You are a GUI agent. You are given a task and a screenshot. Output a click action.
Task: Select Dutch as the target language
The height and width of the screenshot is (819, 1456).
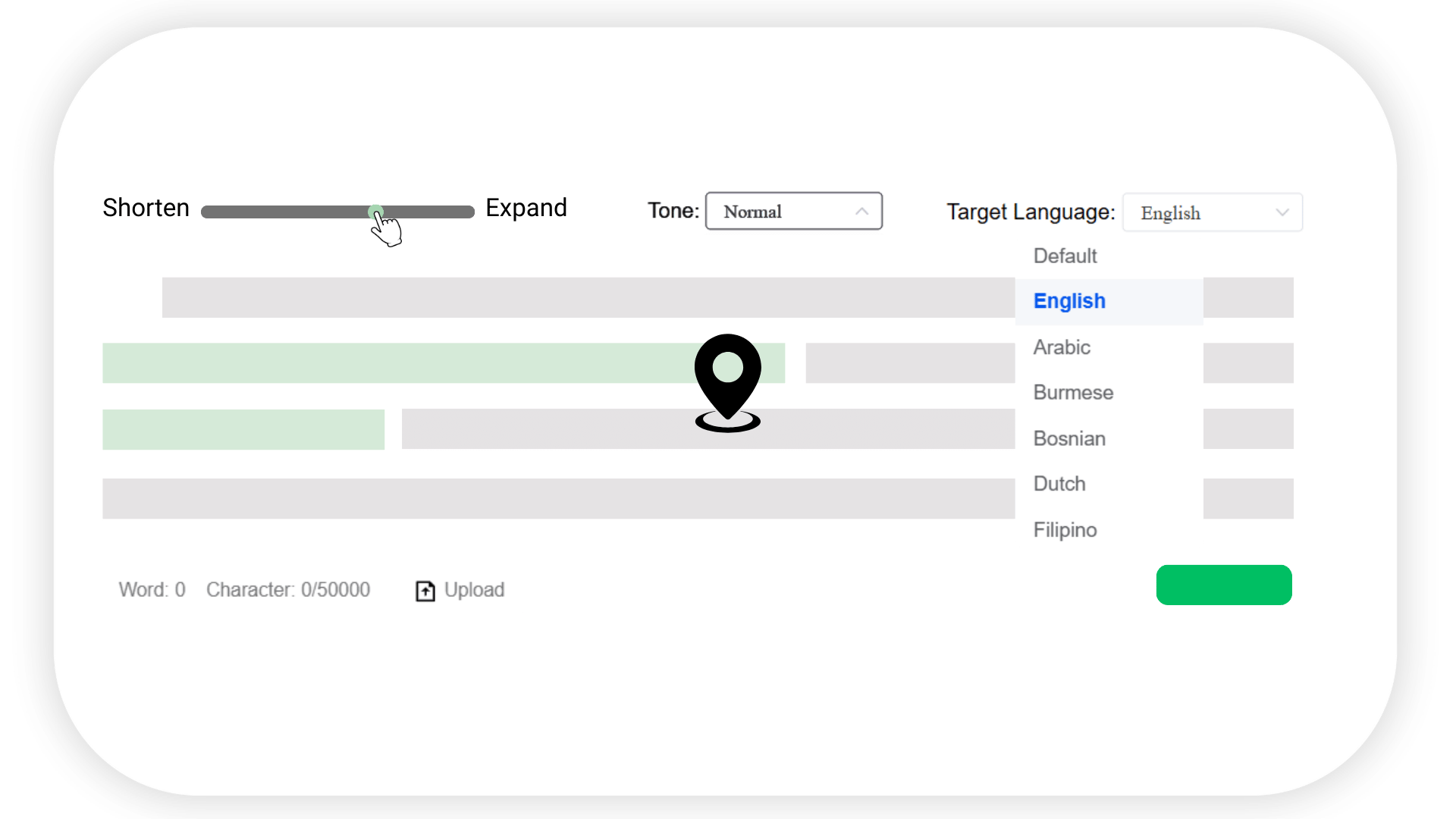click(1059, 484)
